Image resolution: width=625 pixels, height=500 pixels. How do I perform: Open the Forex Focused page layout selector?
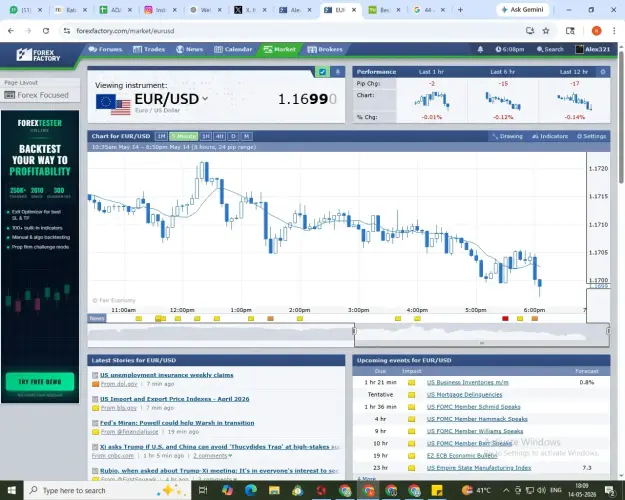tap(40, 95)
